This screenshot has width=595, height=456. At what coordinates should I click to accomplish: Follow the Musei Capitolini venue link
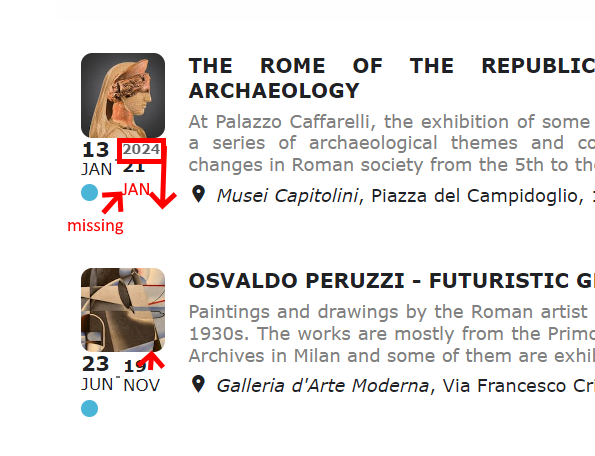pos(287,196)
